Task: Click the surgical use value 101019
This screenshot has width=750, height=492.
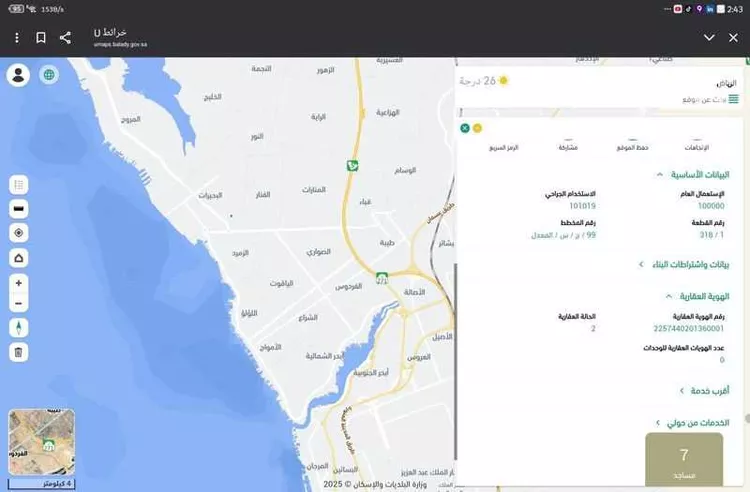Action: click(x=582, y=206)
